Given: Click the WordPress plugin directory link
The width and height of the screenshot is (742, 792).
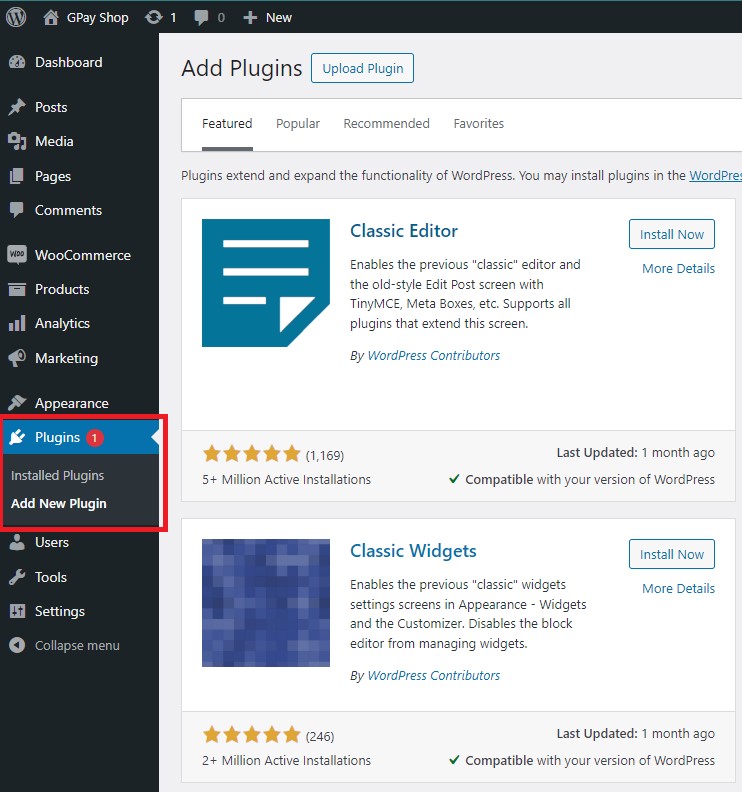Looking at the screenshot, I should point(715,175).
